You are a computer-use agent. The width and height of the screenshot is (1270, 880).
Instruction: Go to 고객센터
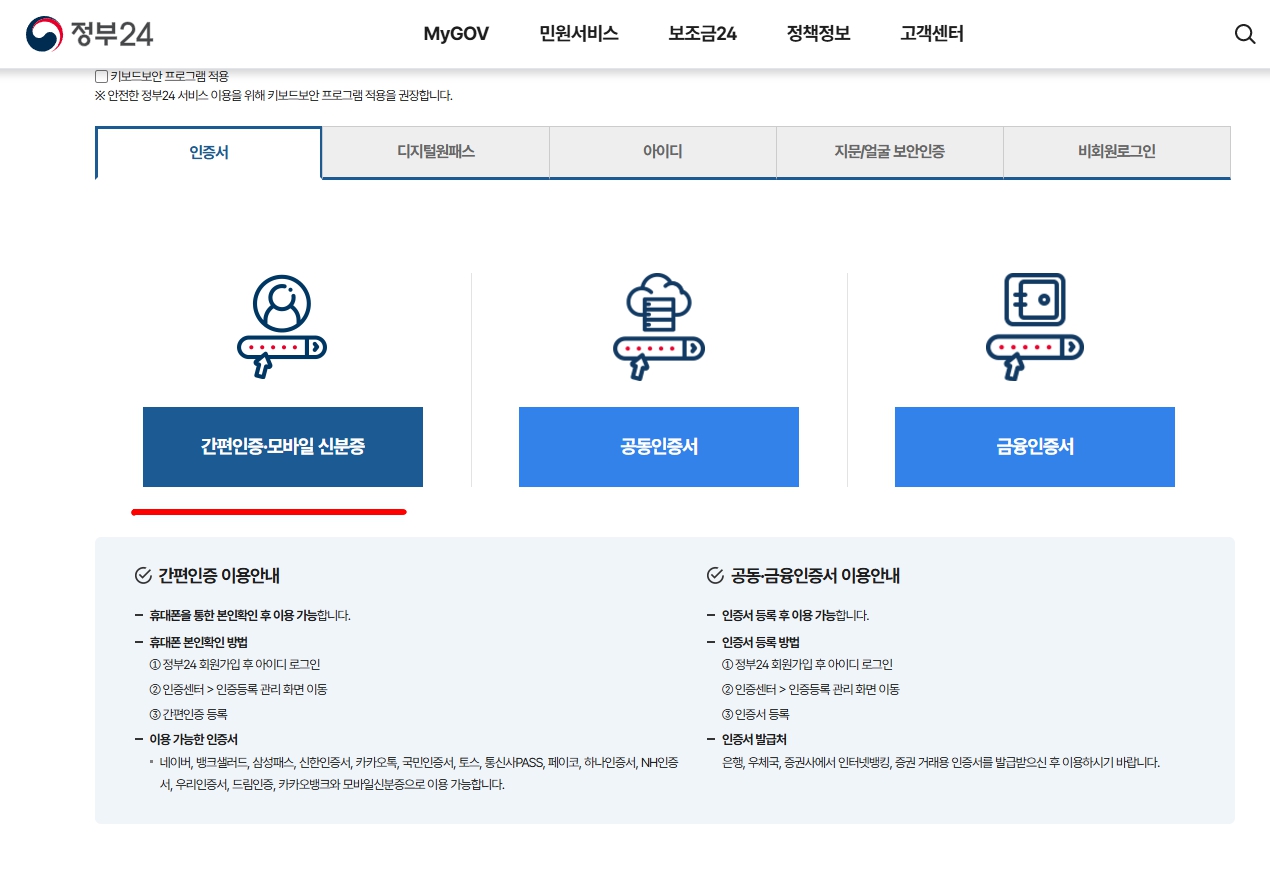pos(930,34)
